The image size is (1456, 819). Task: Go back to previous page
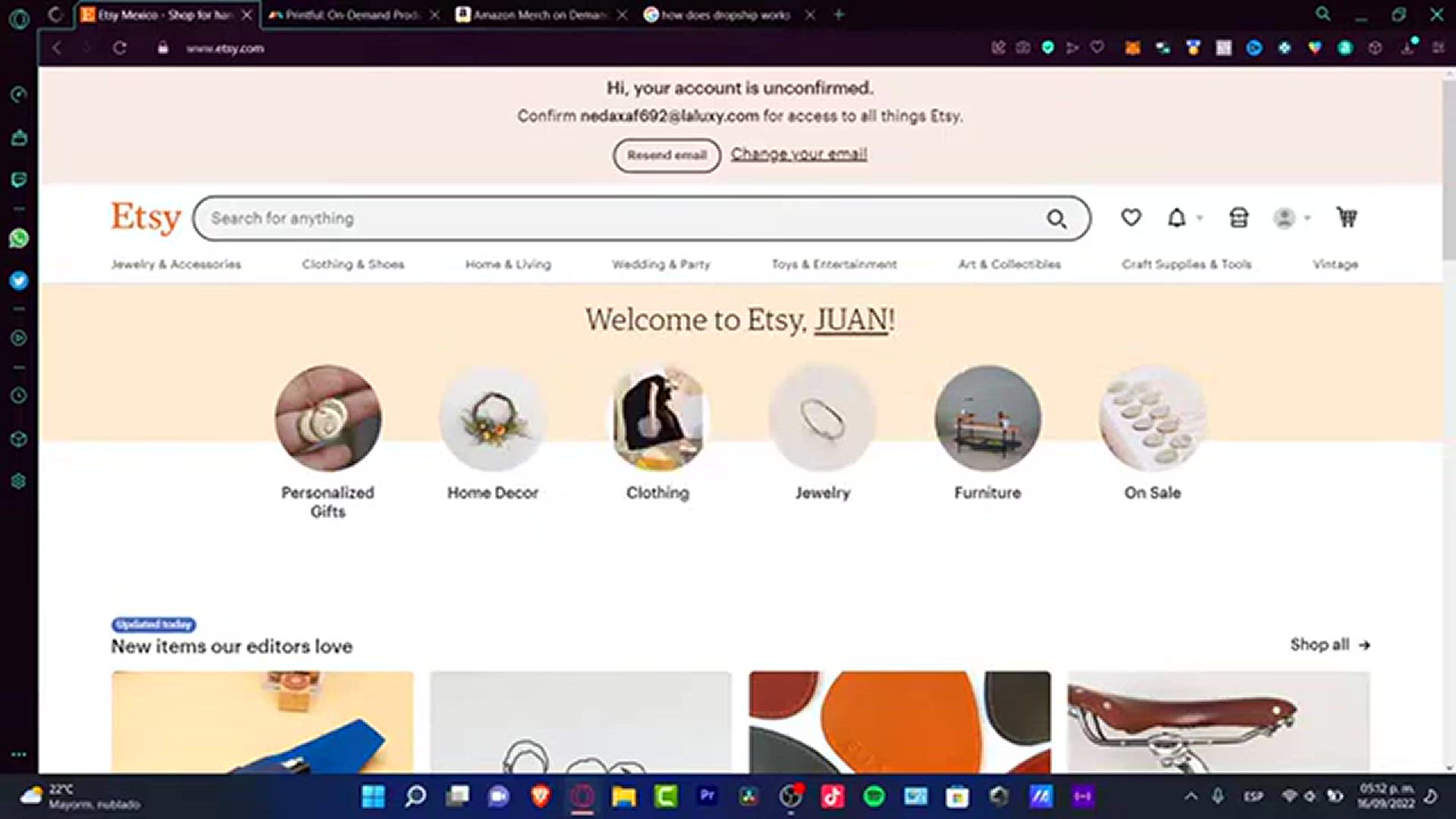(56, 48)
